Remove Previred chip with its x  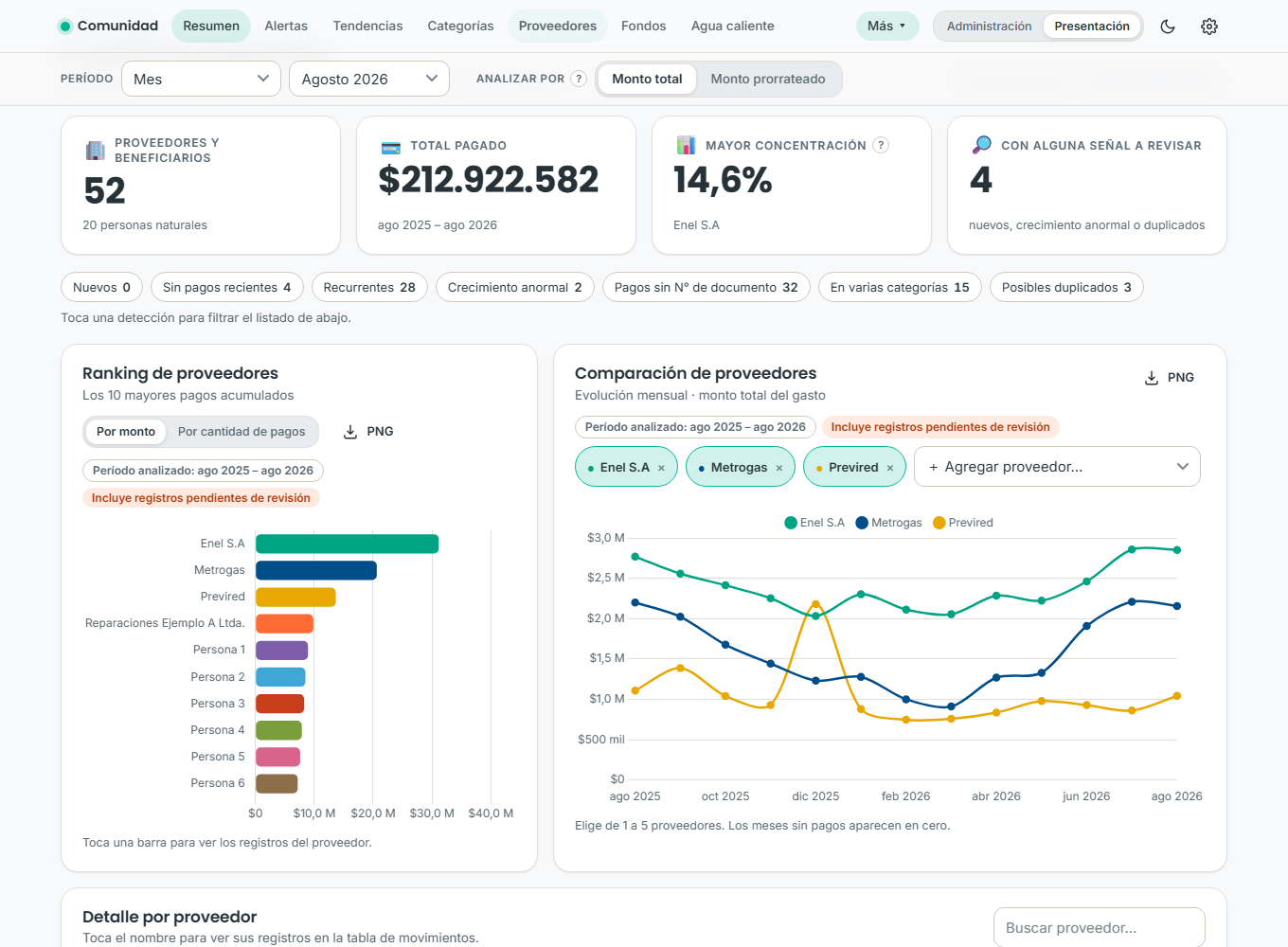pos(890,468)
